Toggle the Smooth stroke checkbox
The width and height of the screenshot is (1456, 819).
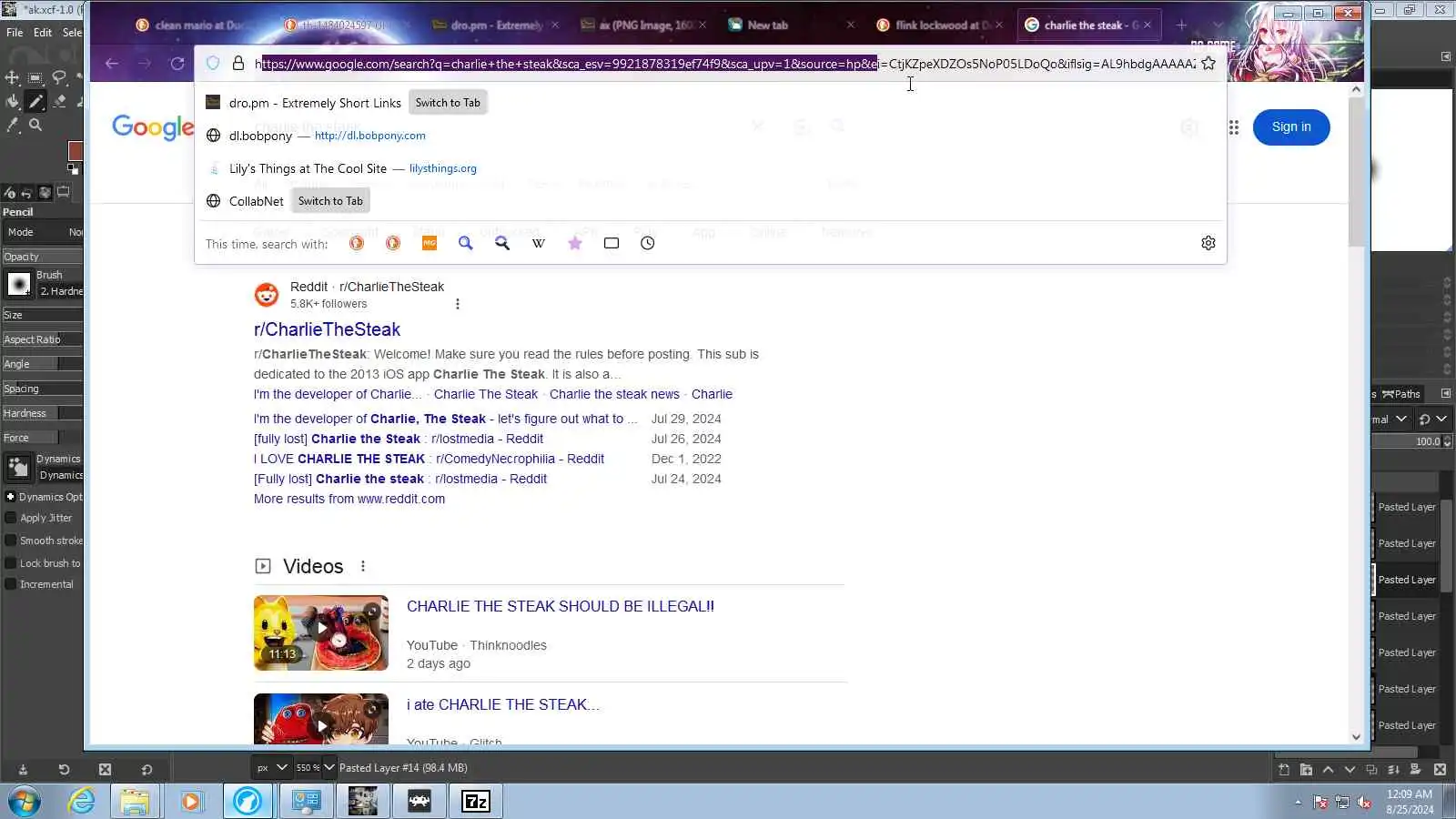click(11, 541)
